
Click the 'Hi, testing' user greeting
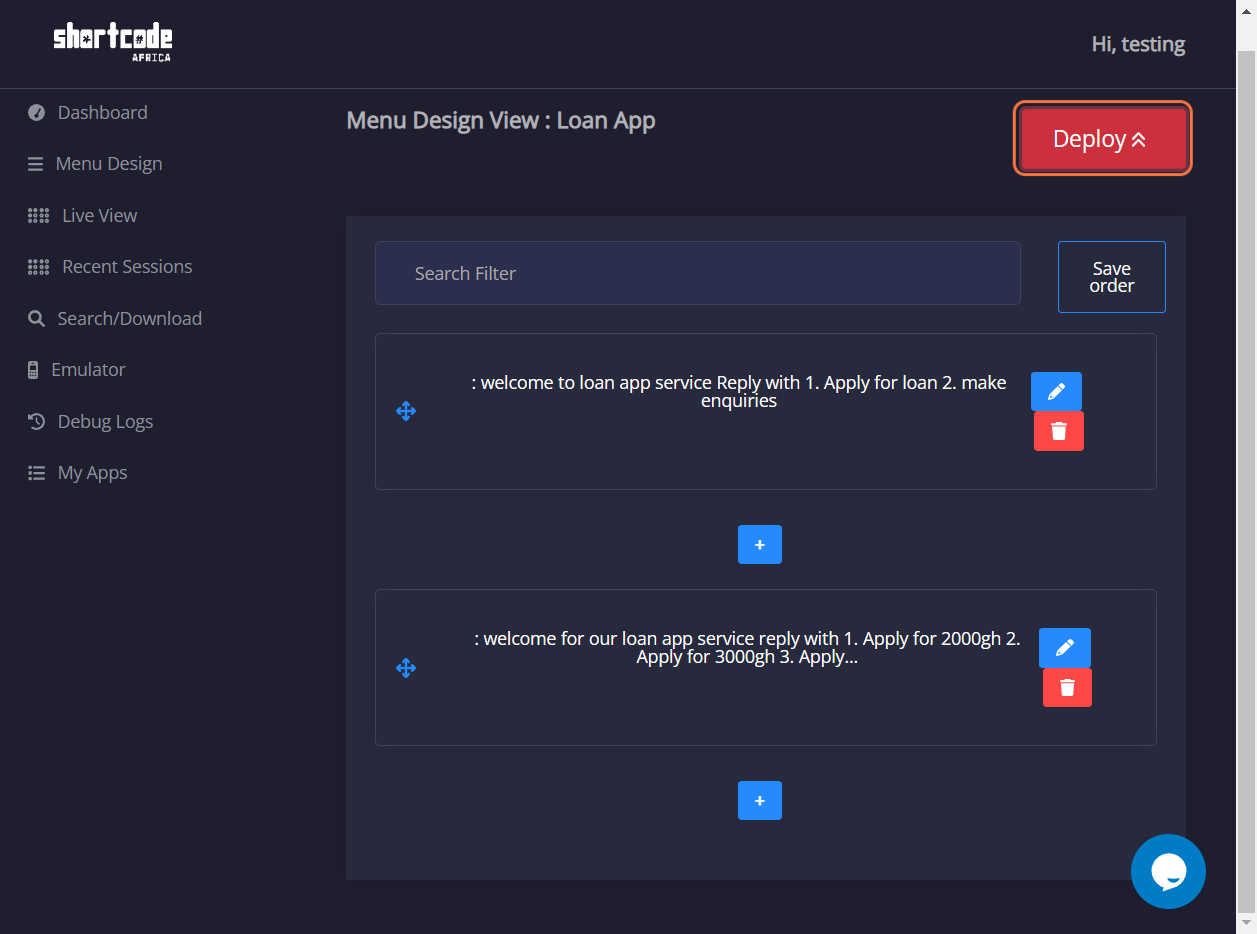(1138, 44)
